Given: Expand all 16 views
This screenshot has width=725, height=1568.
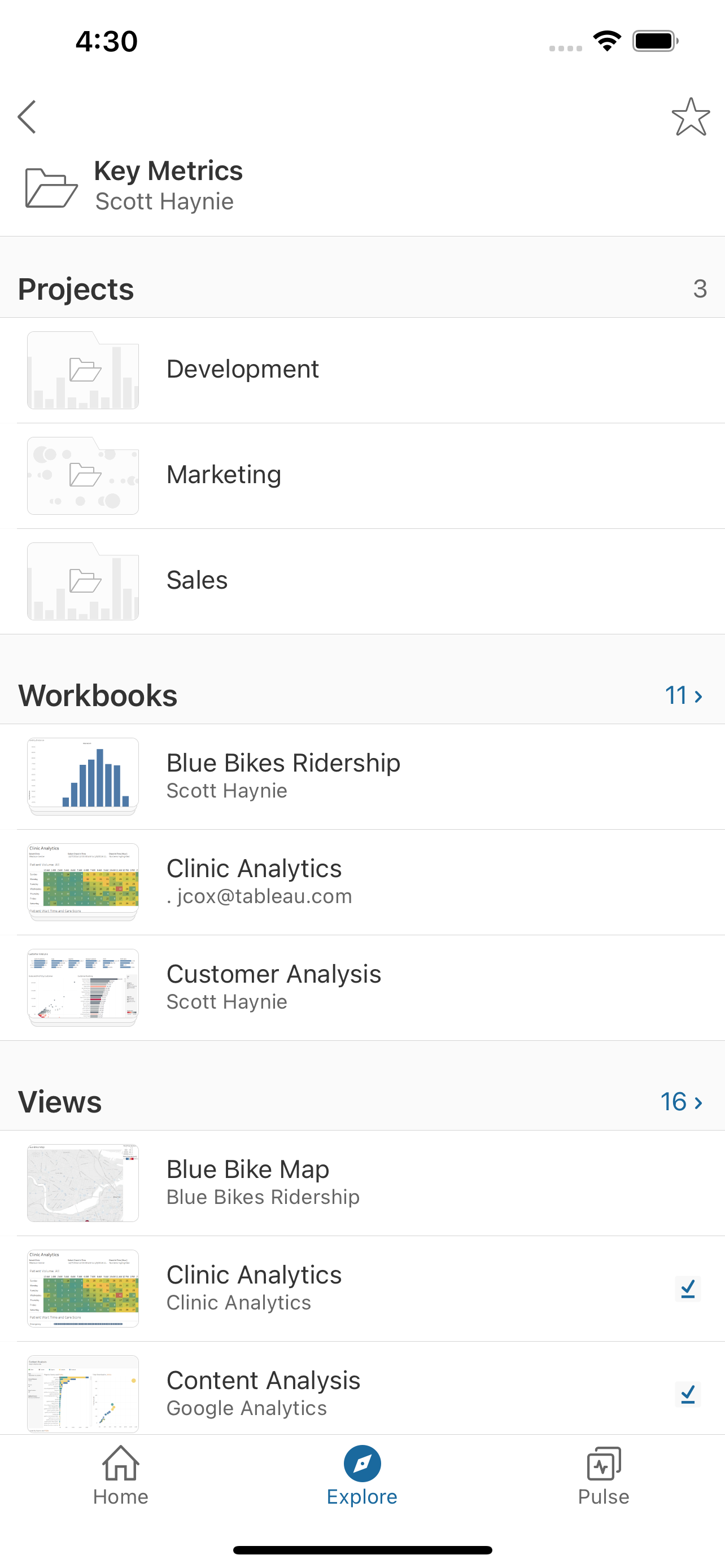Looking at the screenshot, I should tap(681, 1101).
